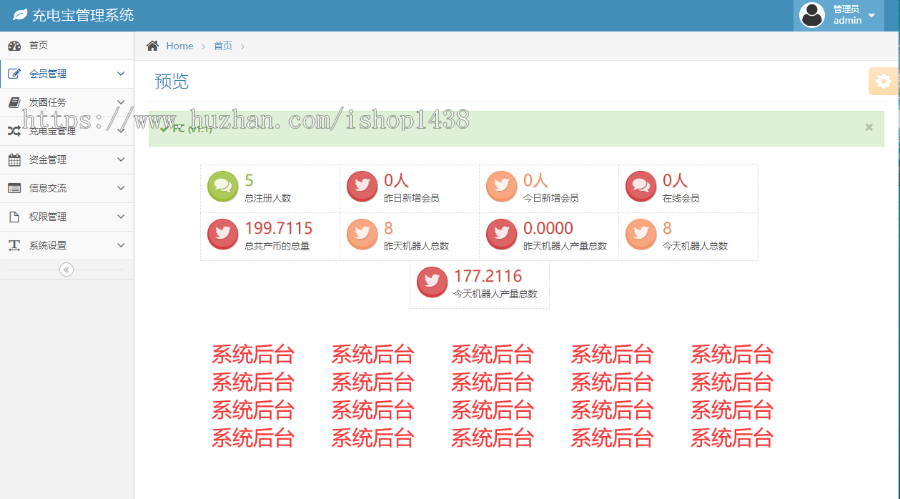The image size is (900, 499).
Task: Open the 权限管理 menu
Action: click(67, 216)
